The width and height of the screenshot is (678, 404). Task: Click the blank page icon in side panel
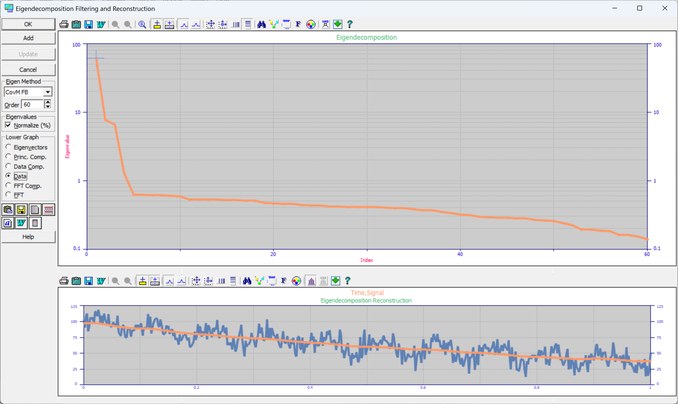pos(35,210)
